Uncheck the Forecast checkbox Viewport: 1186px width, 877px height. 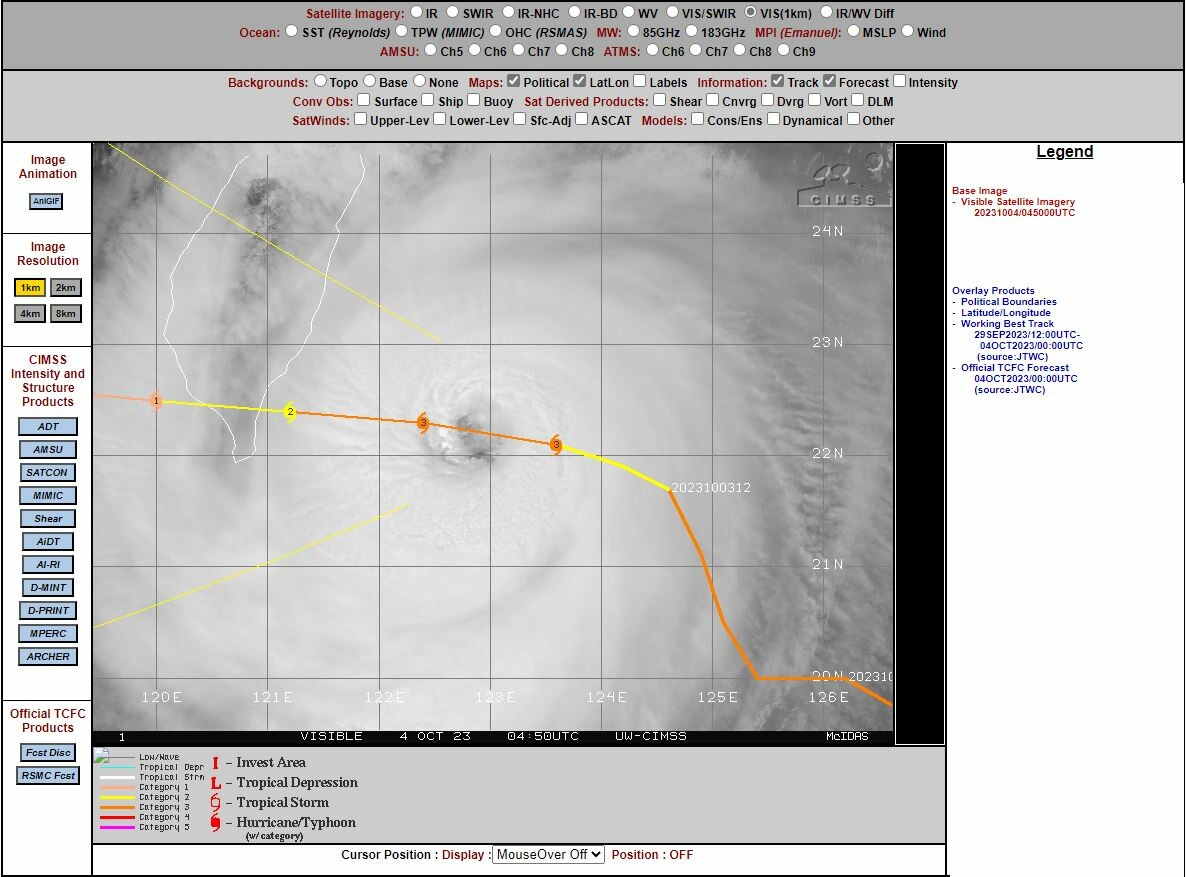coord(829,81)
